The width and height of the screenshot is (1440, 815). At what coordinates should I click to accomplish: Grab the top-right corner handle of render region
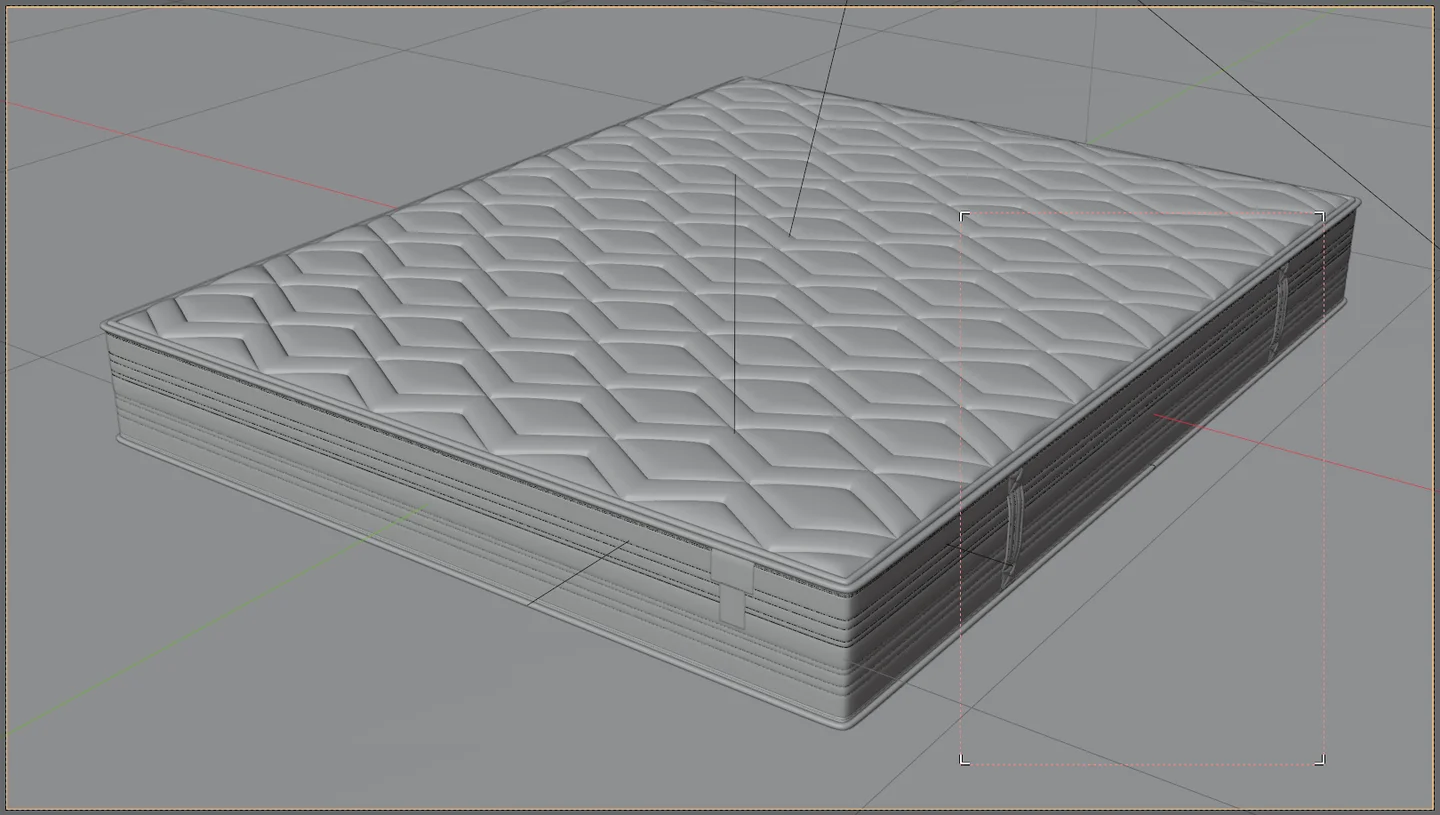pyautogui.click(x=1321, y=216)
